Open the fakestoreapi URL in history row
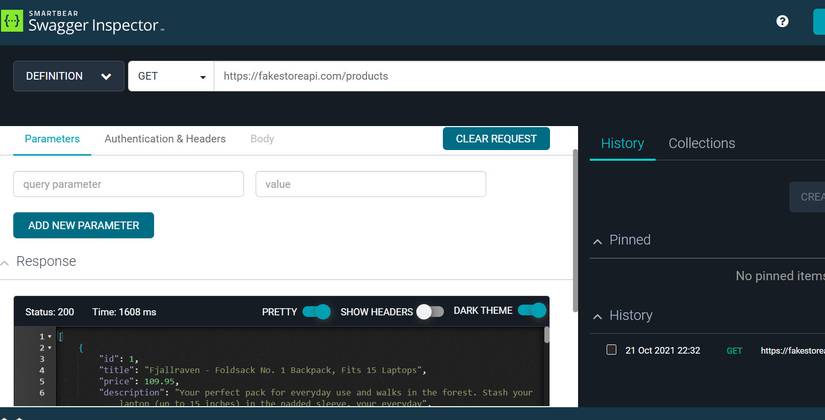 click(792, 351)
